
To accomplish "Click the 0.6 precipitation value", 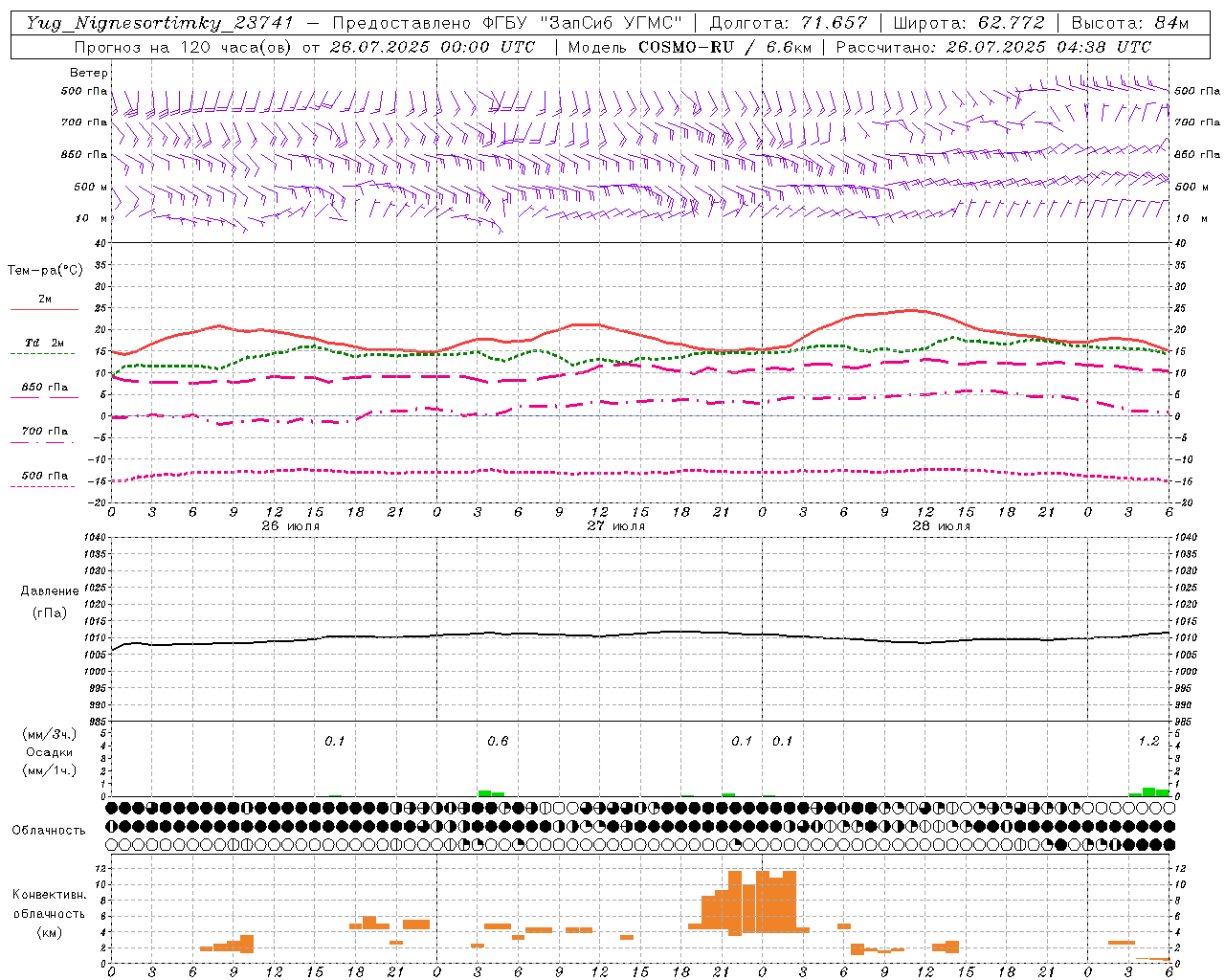I will [498, 741].
